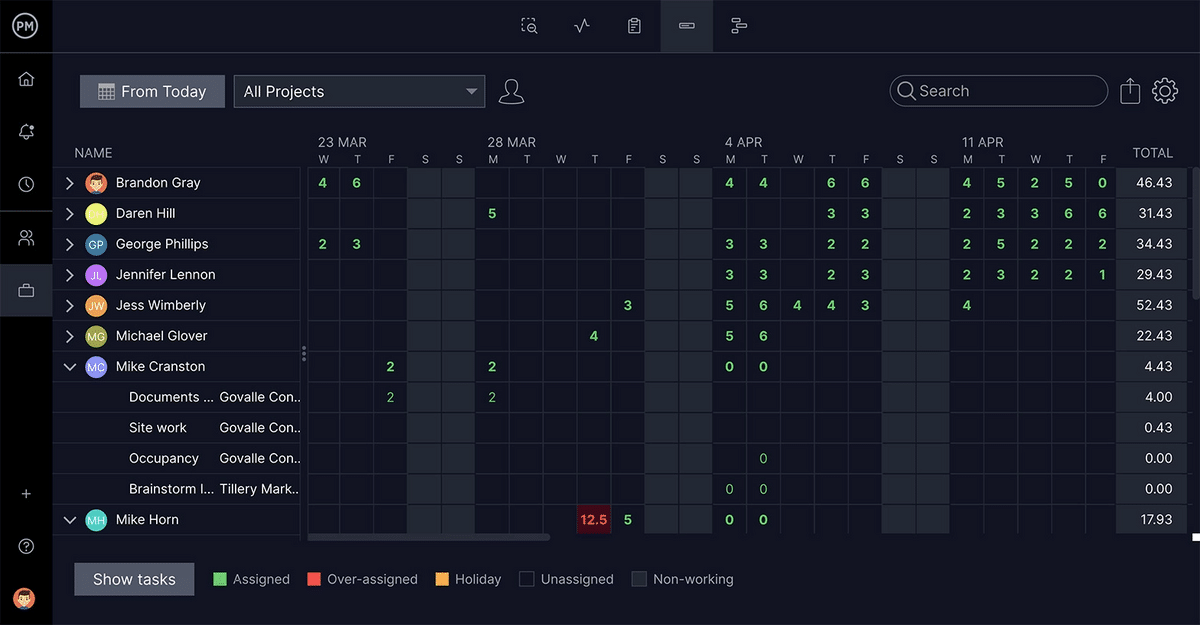The image size is (1200, 625).
Task: Open the clock timesheet icon in the sidebar
Action: (26, 185)
